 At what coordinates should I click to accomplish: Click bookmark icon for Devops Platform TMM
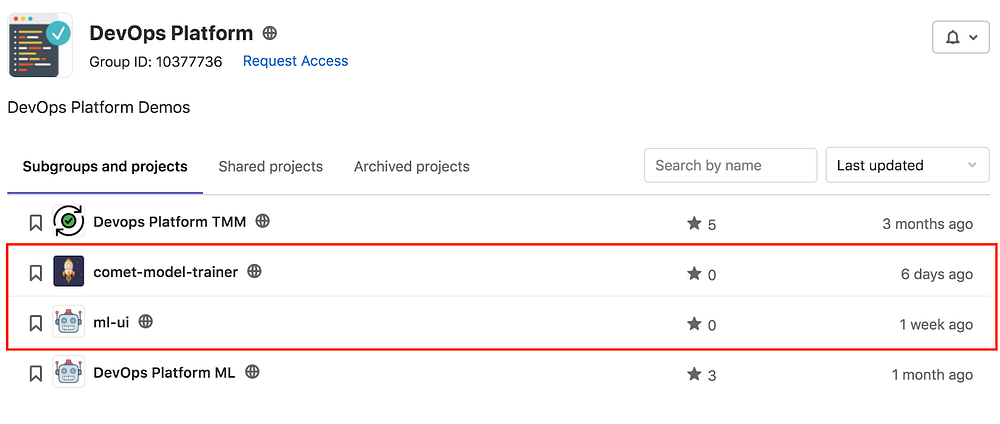click(35, 223)
